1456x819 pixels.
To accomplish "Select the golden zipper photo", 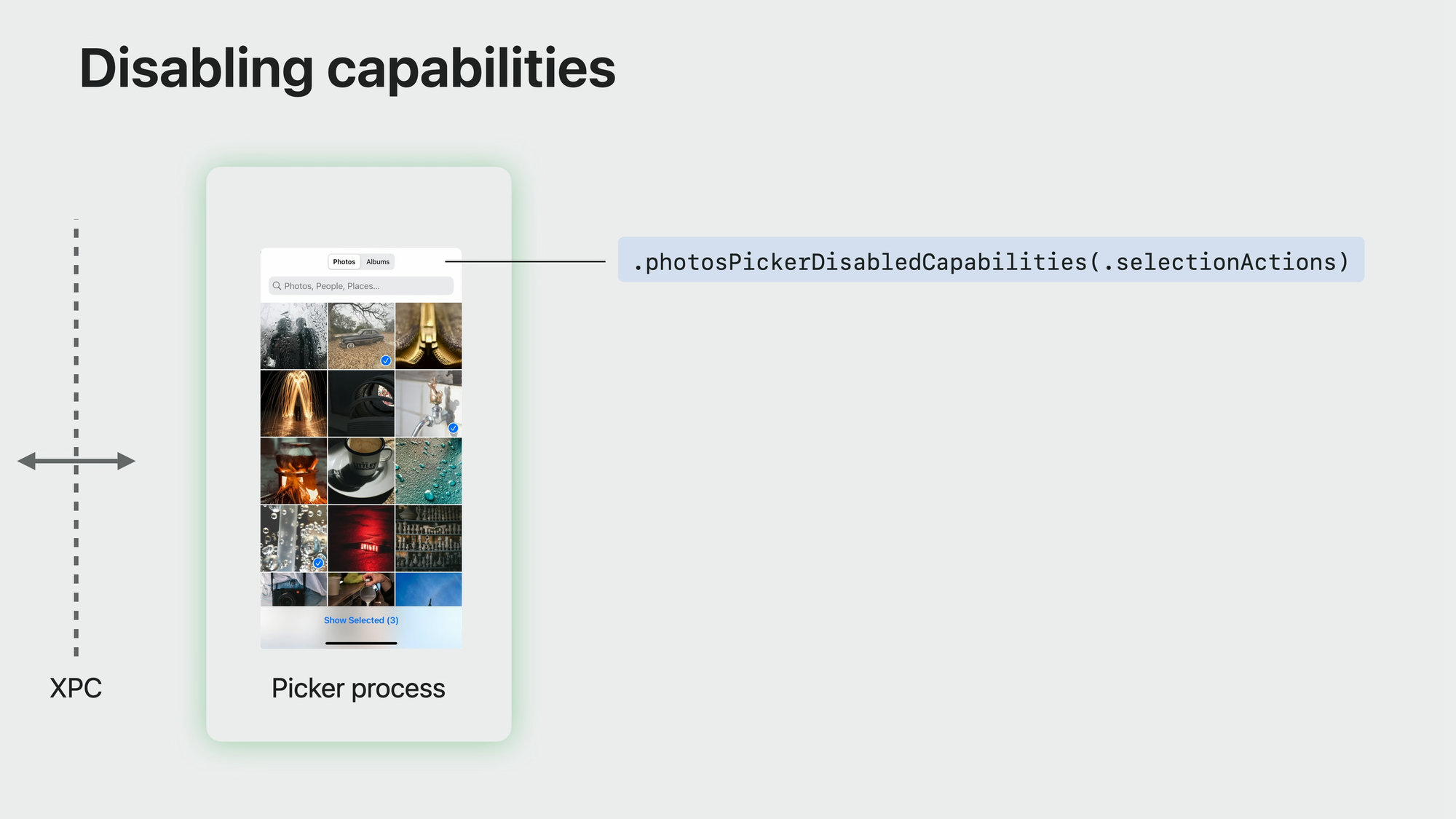I will pos(428,336).
